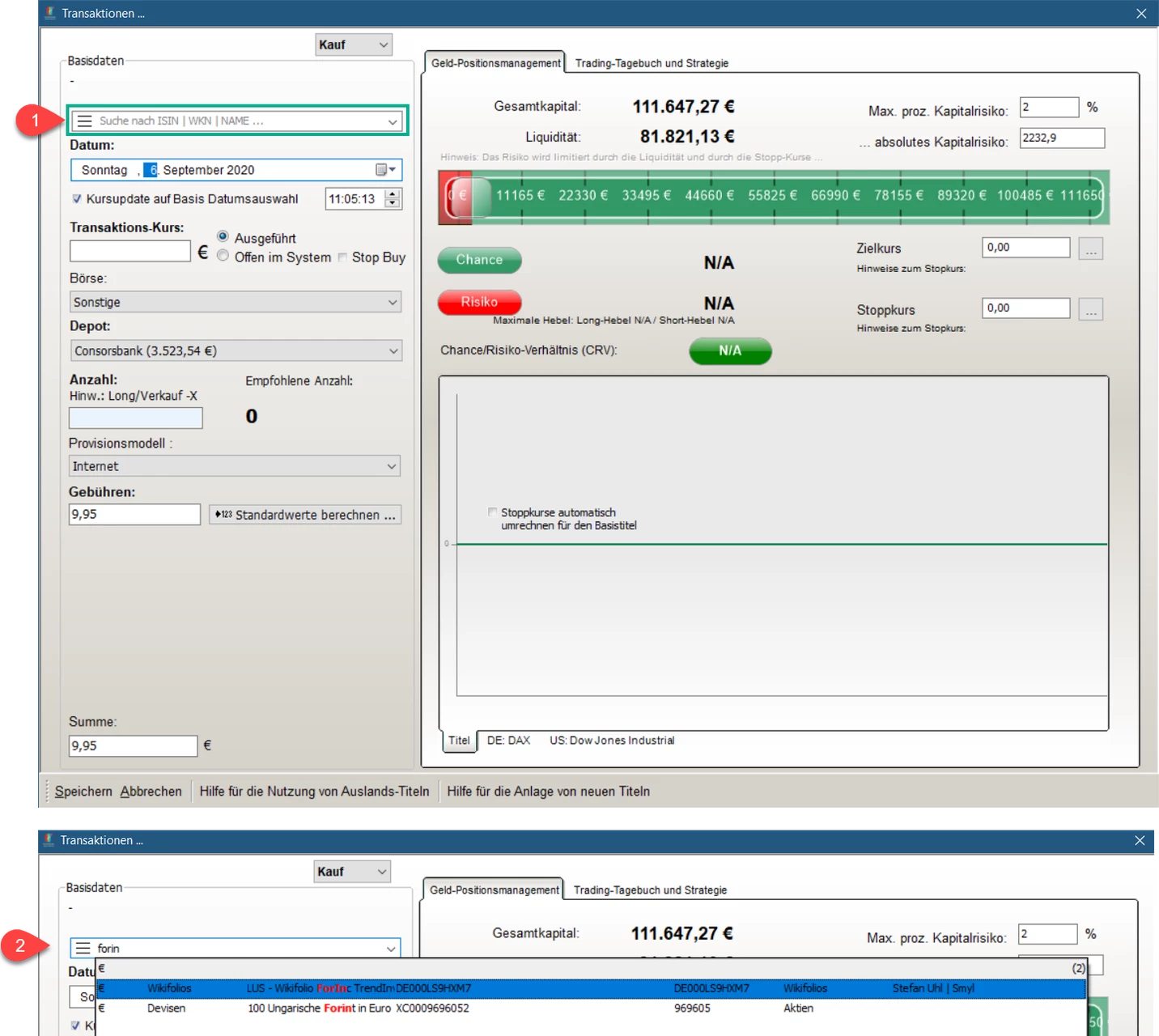The height and width of the screenshot is (1036, 1159).
Task: Select the Offen im System radio button
Action: (223, 256)
